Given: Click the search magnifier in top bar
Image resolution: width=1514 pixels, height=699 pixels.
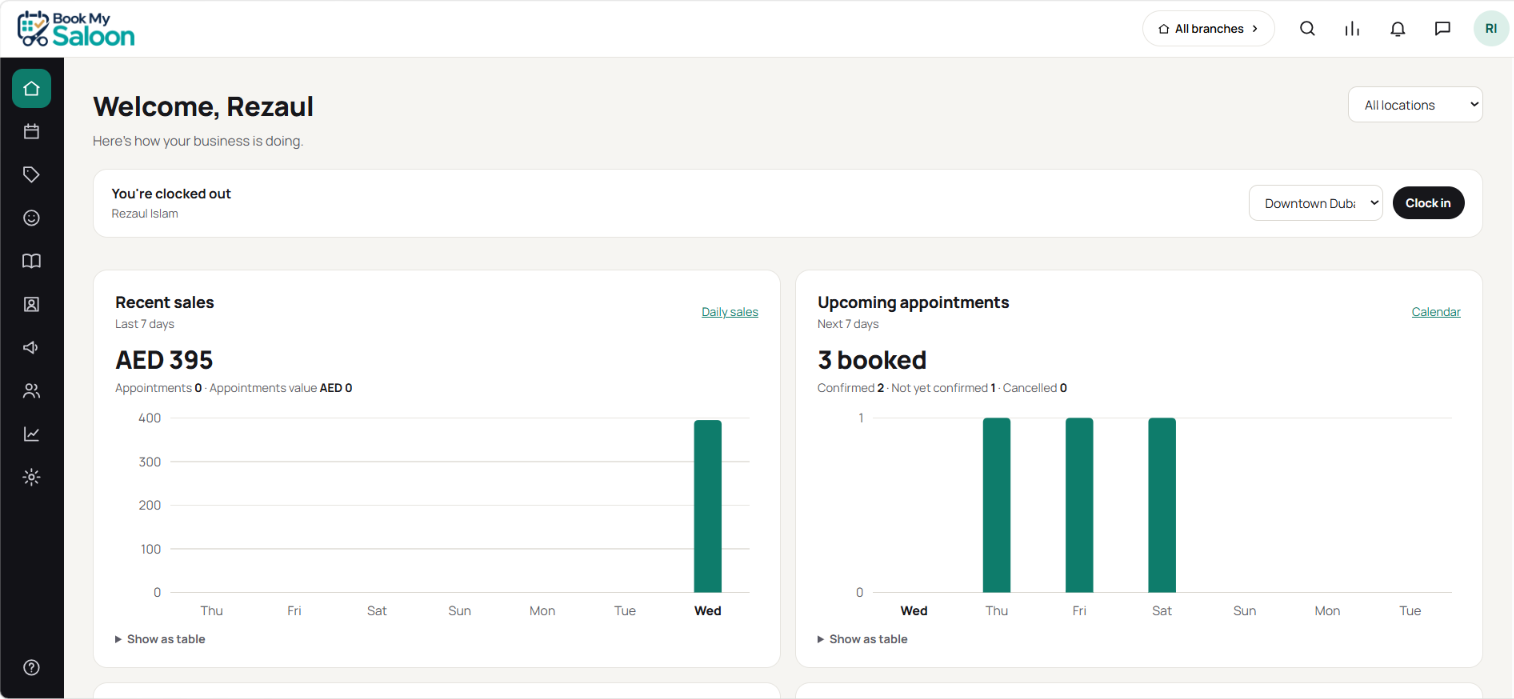Looking at the screenshot, I should point(1307,29).
